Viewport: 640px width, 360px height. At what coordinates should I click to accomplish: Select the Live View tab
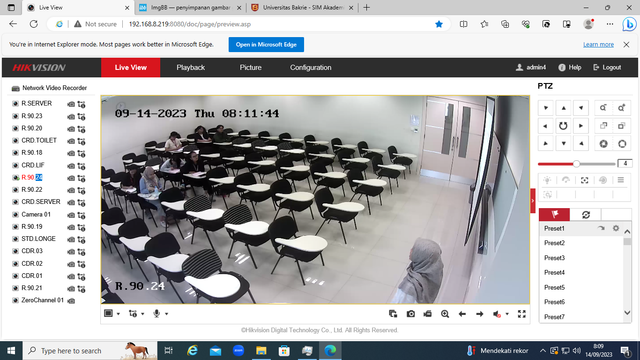[131, 68]
